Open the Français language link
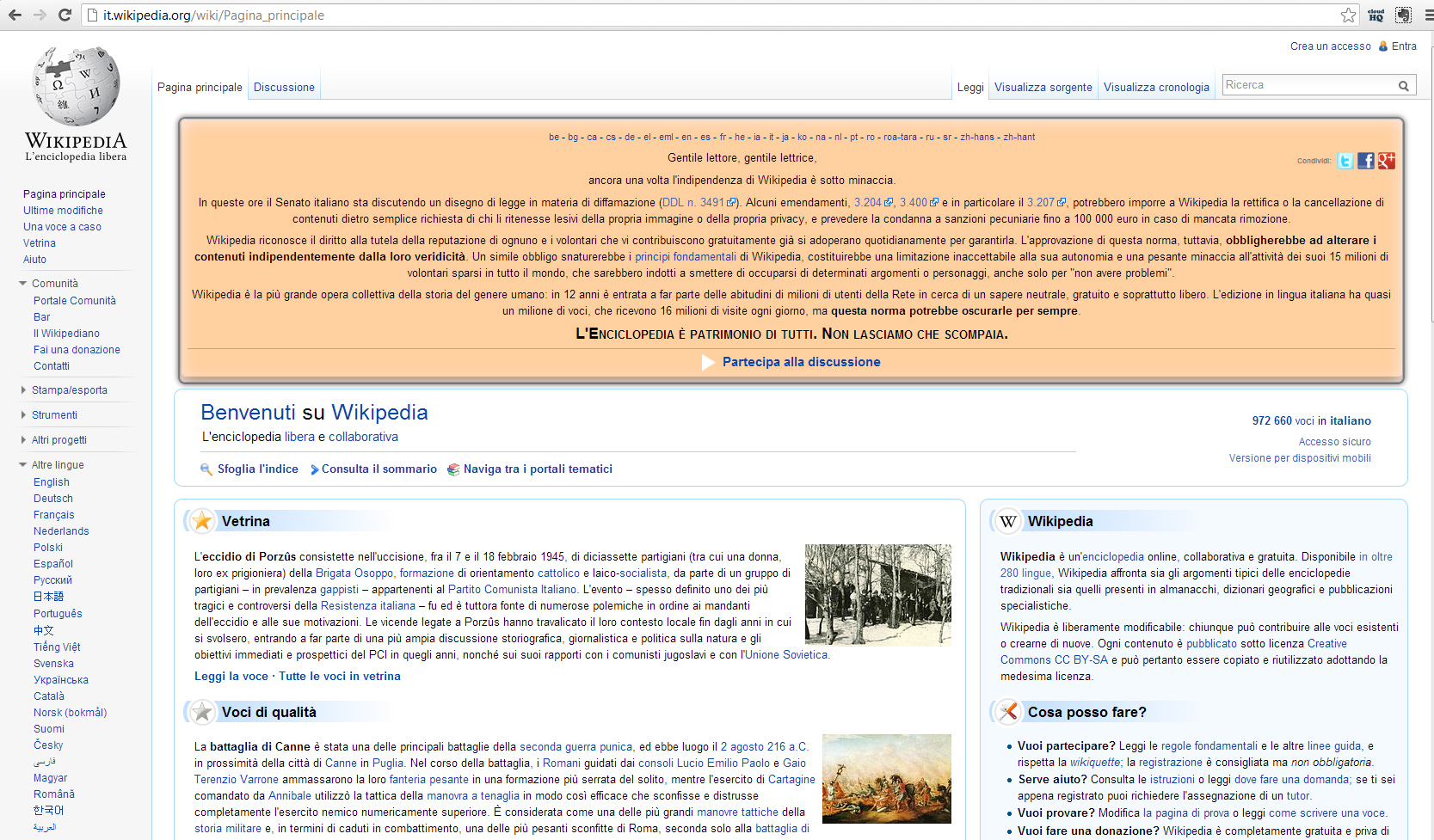 tap(54, 515)
